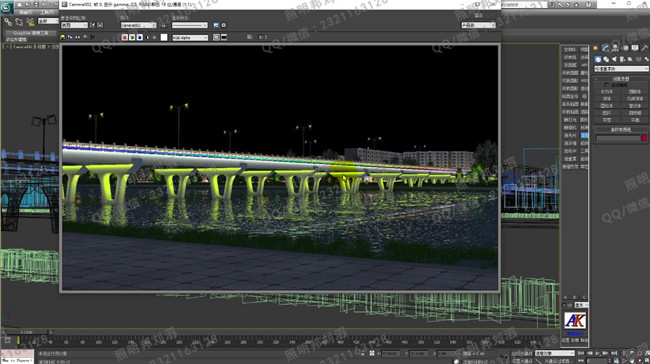Open the production render mode dropdown

tap(478, 25)
